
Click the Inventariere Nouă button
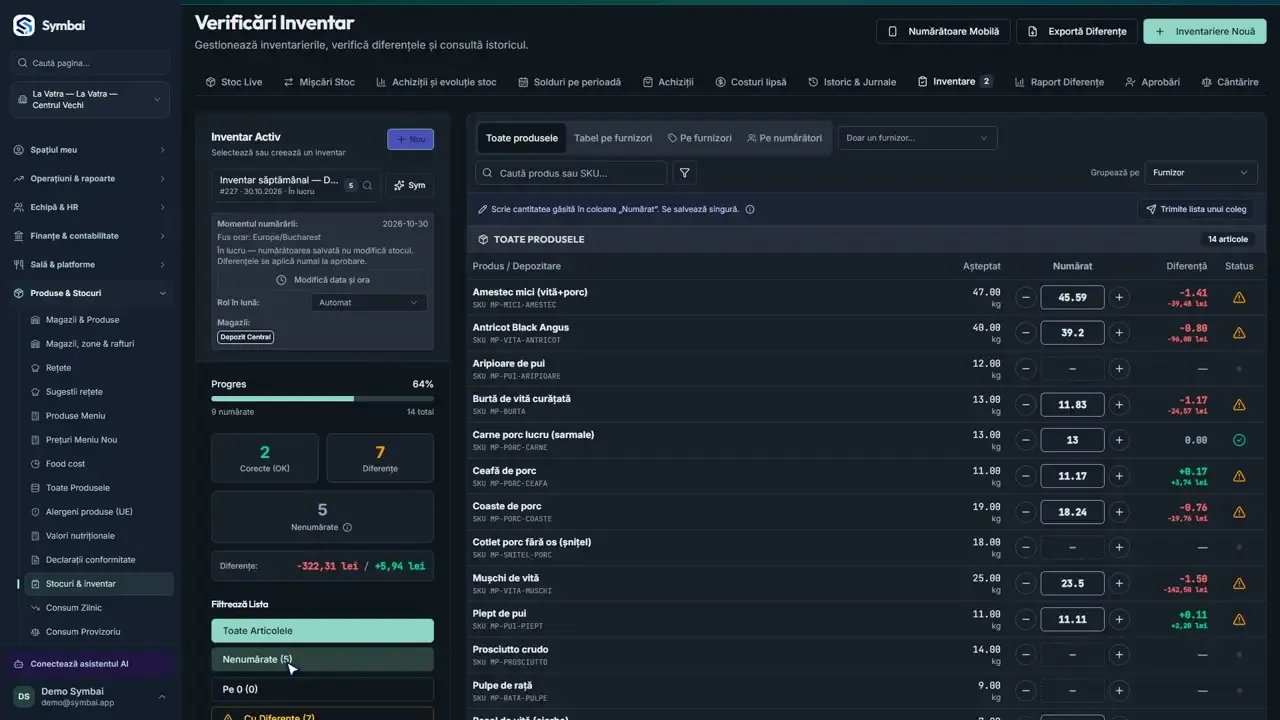pos(1205,31)
